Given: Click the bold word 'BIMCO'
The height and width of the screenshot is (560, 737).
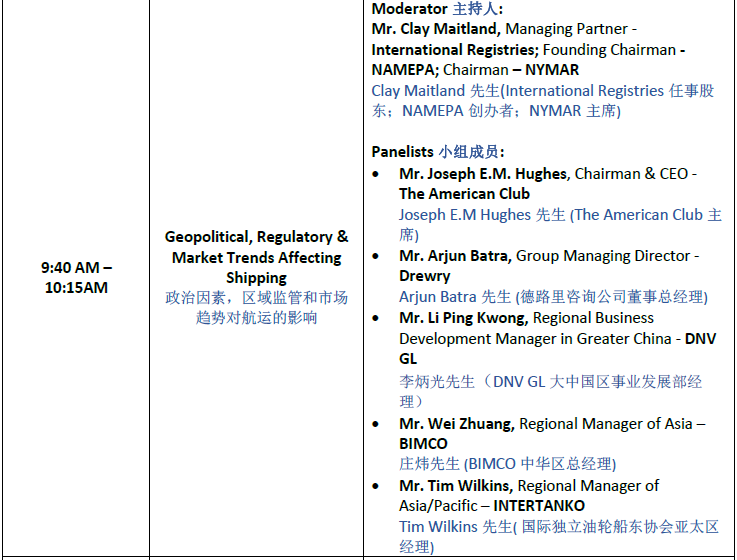Looking at the screenshot, I should 423,443.
